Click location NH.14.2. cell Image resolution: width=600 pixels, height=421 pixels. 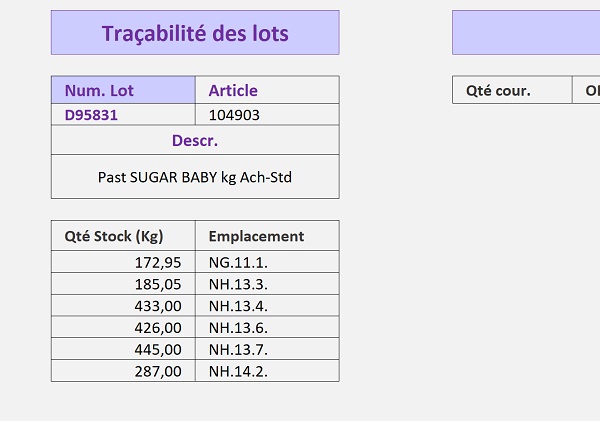(267, 371)
